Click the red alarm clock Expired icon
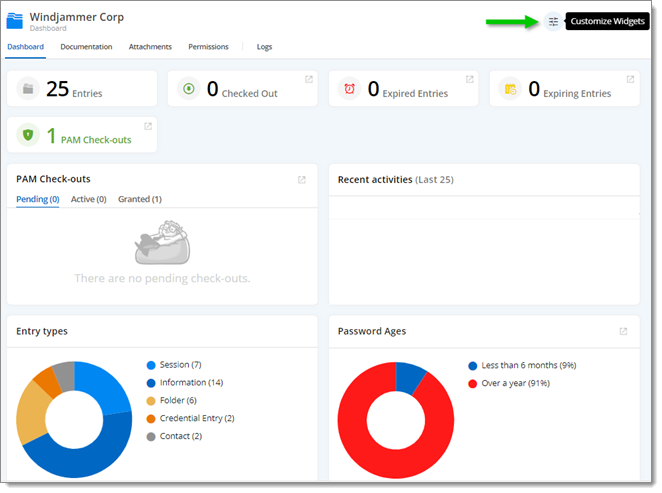 click(350, 89)
